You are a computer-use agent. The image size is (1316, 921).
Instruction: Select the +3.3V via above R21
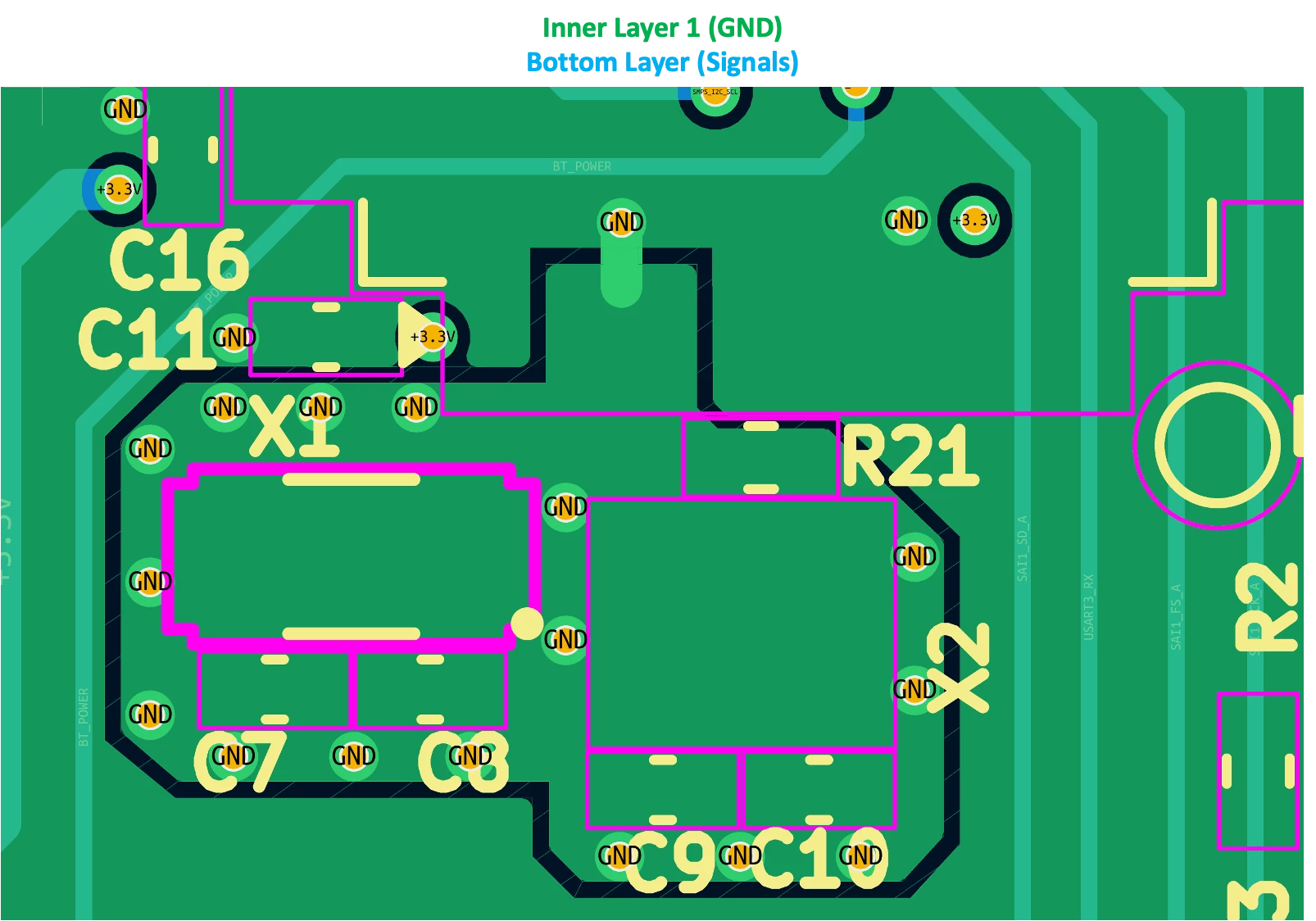(x=974, y=220)
